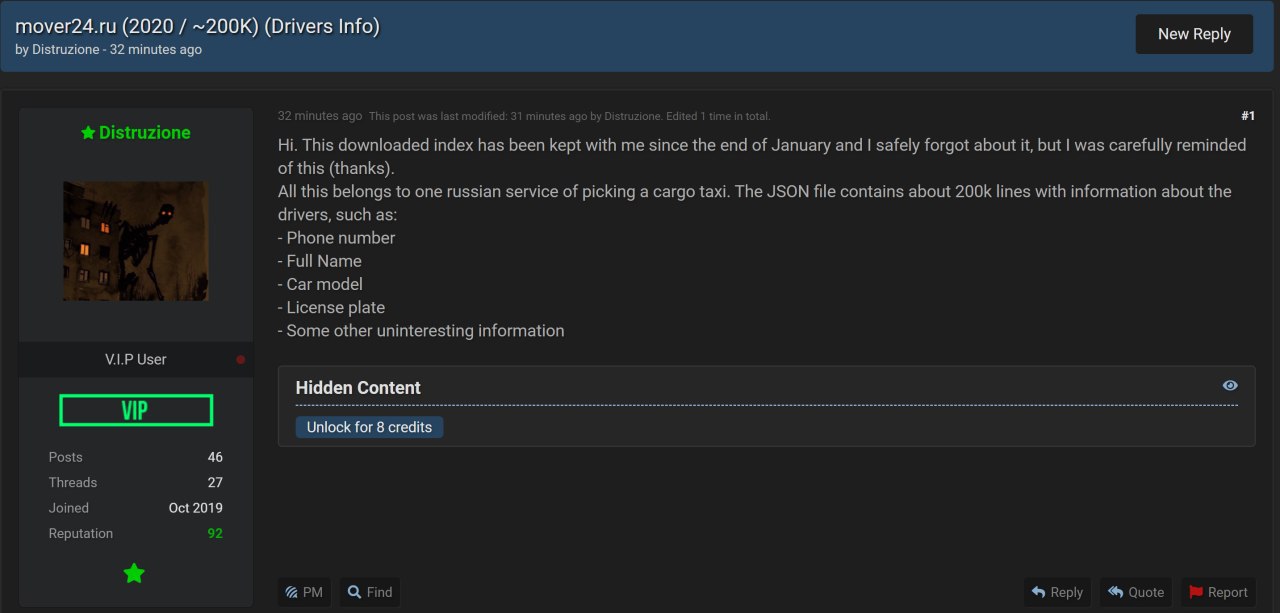Open private message with PM button
This screenshot has width=1280, height=613.
[303, 592]
